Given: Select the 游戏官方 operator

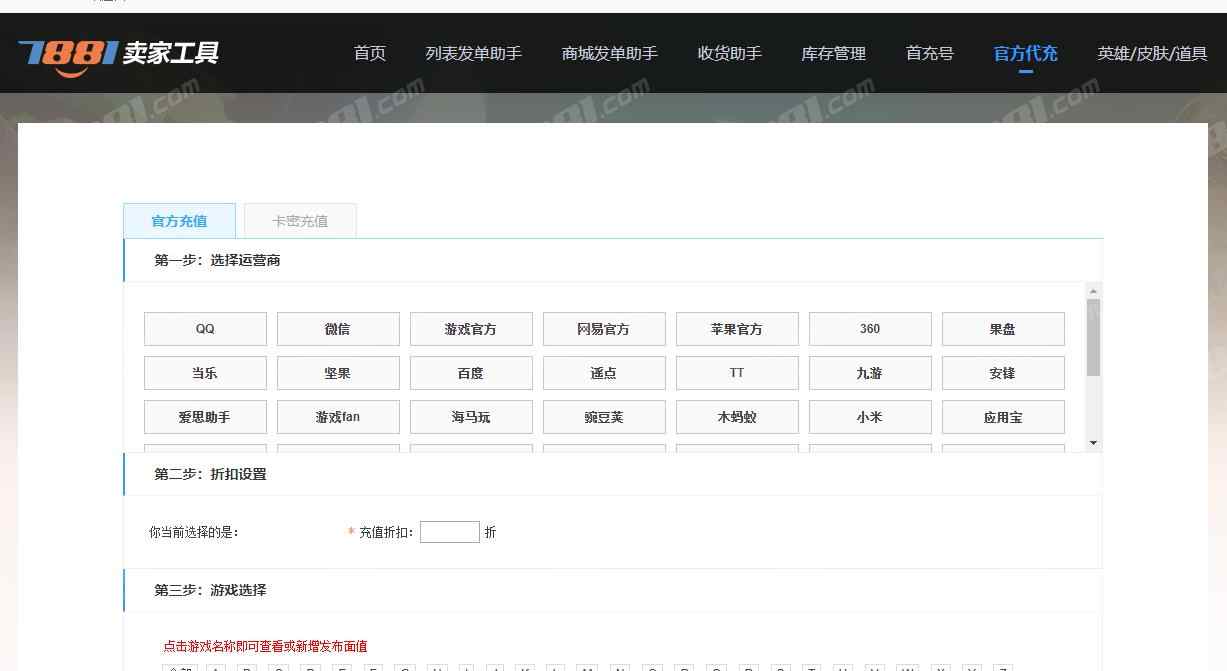Looking at the screenshot, I should click(471, 329).
